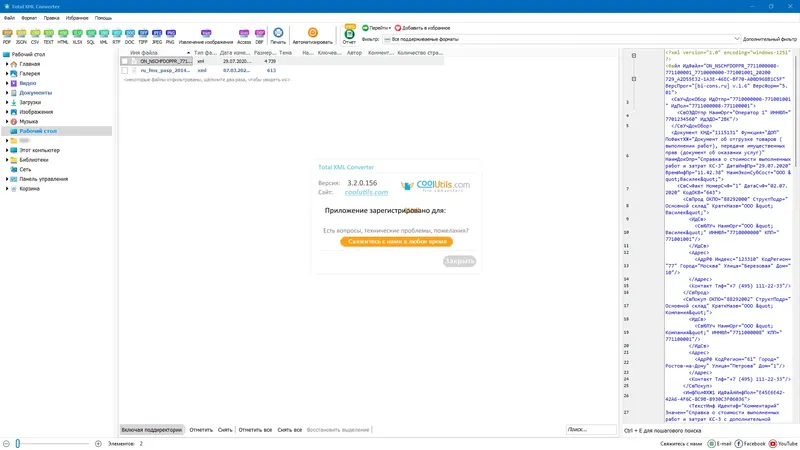Click the Закрыть button in dialog
This screenshot has height=450, width=800.
click(459, 261)
